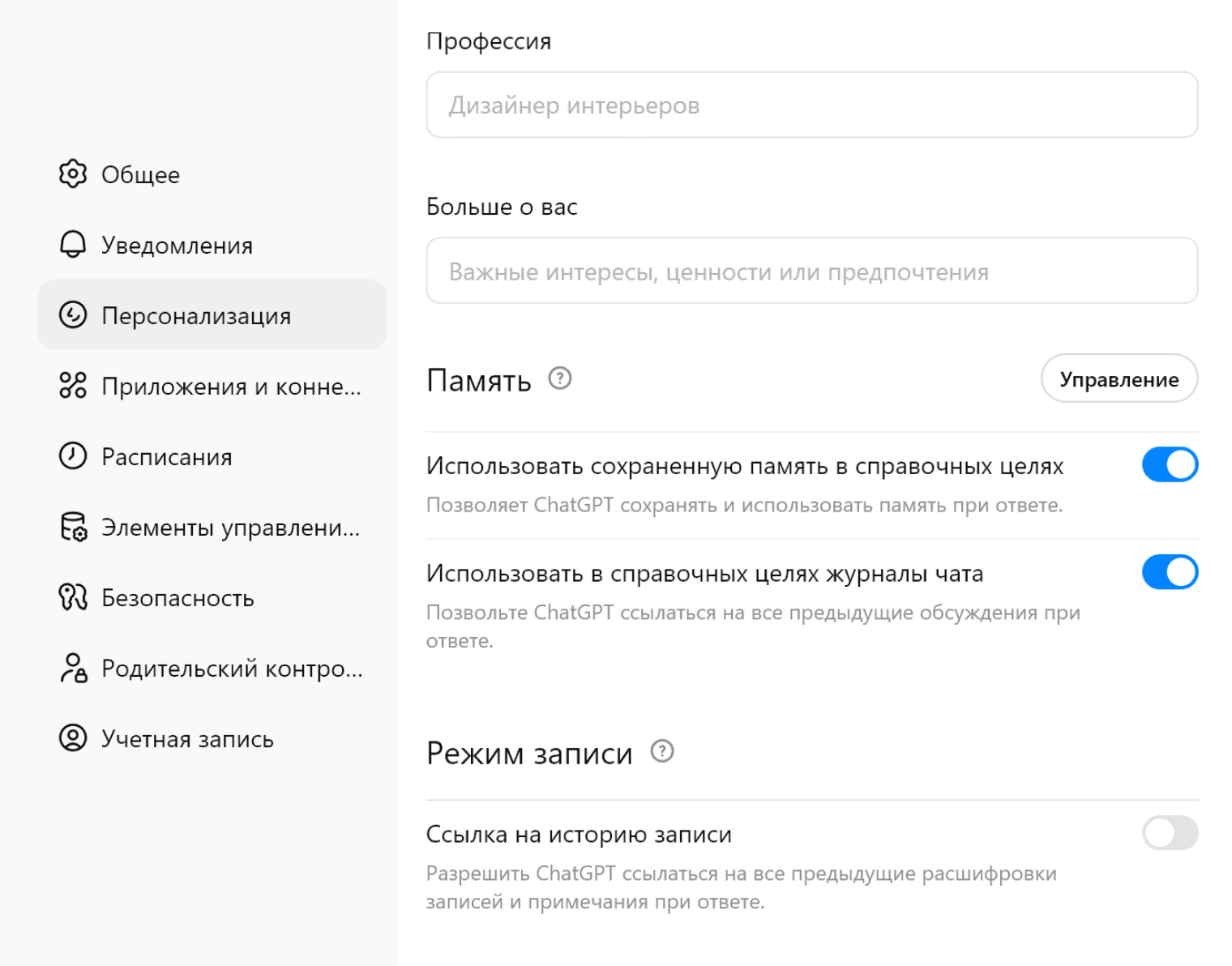Select the database icon for Элементы управления
Image resolution: width=1232 pixels, height=966 pixels.
[73, 527]
